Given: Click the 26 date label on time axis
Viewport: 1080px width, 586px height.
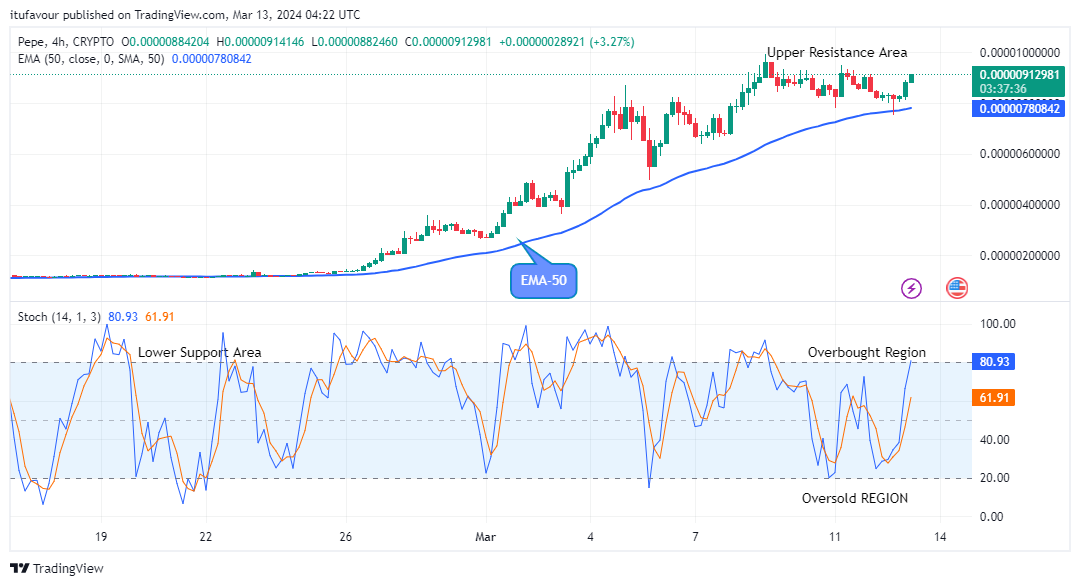Looking at the screenshot, I should 345,536.
